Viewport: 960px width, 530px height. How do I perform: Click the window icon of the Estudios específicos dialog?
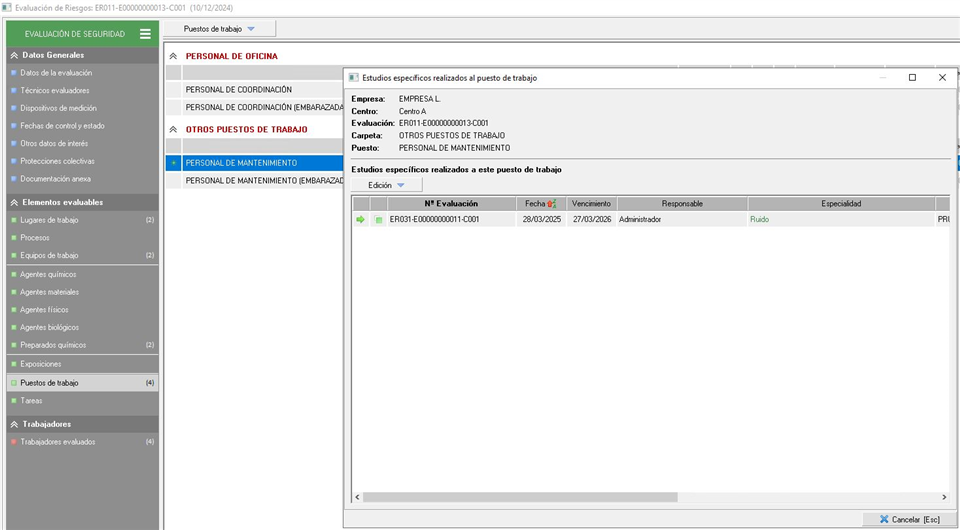tap(353, 77)
